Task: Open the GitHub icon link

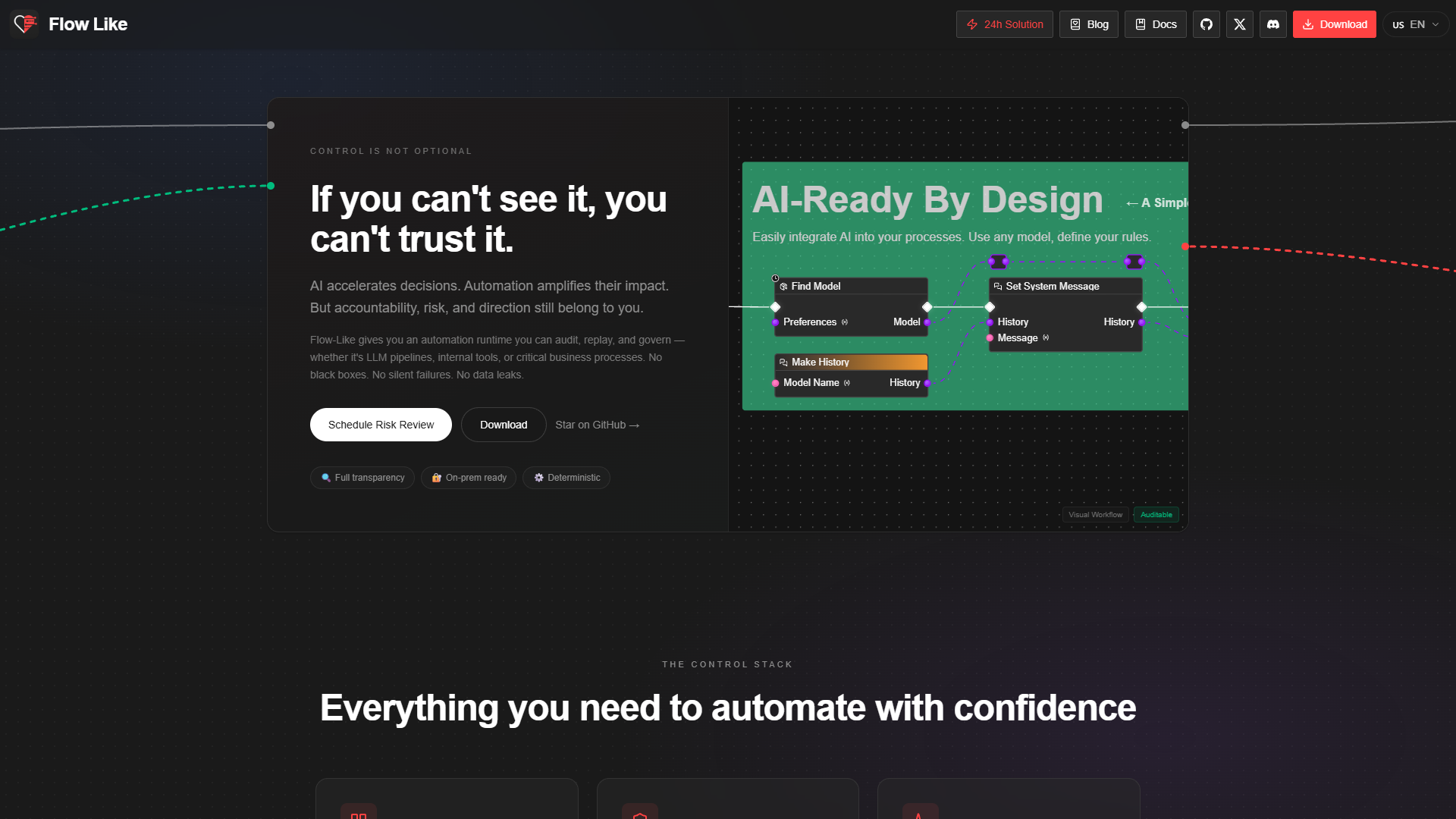Action: tap(1206, 24)
